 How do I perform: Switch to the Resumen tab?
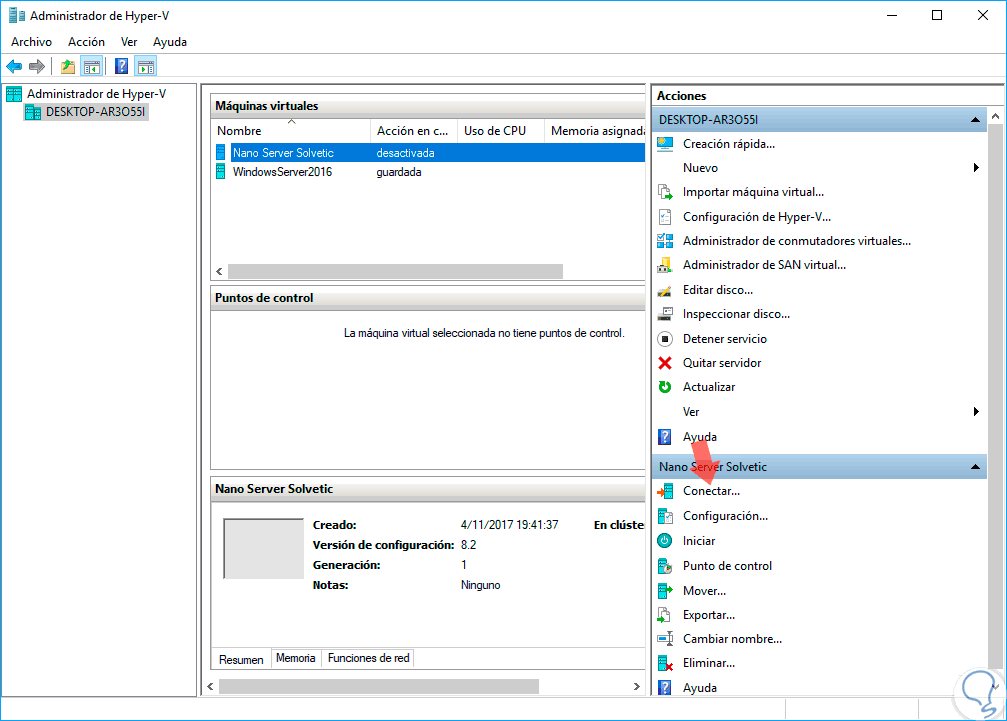point(241,659)
